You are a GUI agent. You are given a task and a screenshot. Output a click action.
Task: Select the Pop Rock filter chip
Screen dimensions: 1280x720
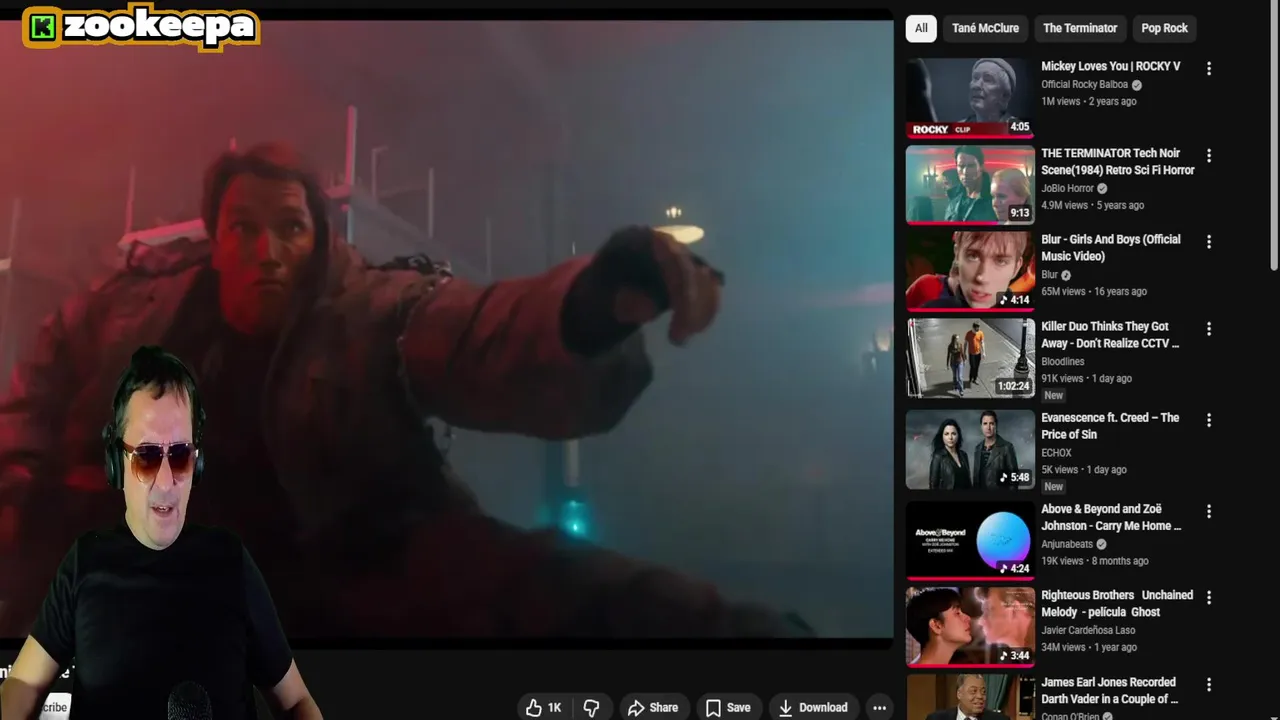click(x=1164, y=28)
